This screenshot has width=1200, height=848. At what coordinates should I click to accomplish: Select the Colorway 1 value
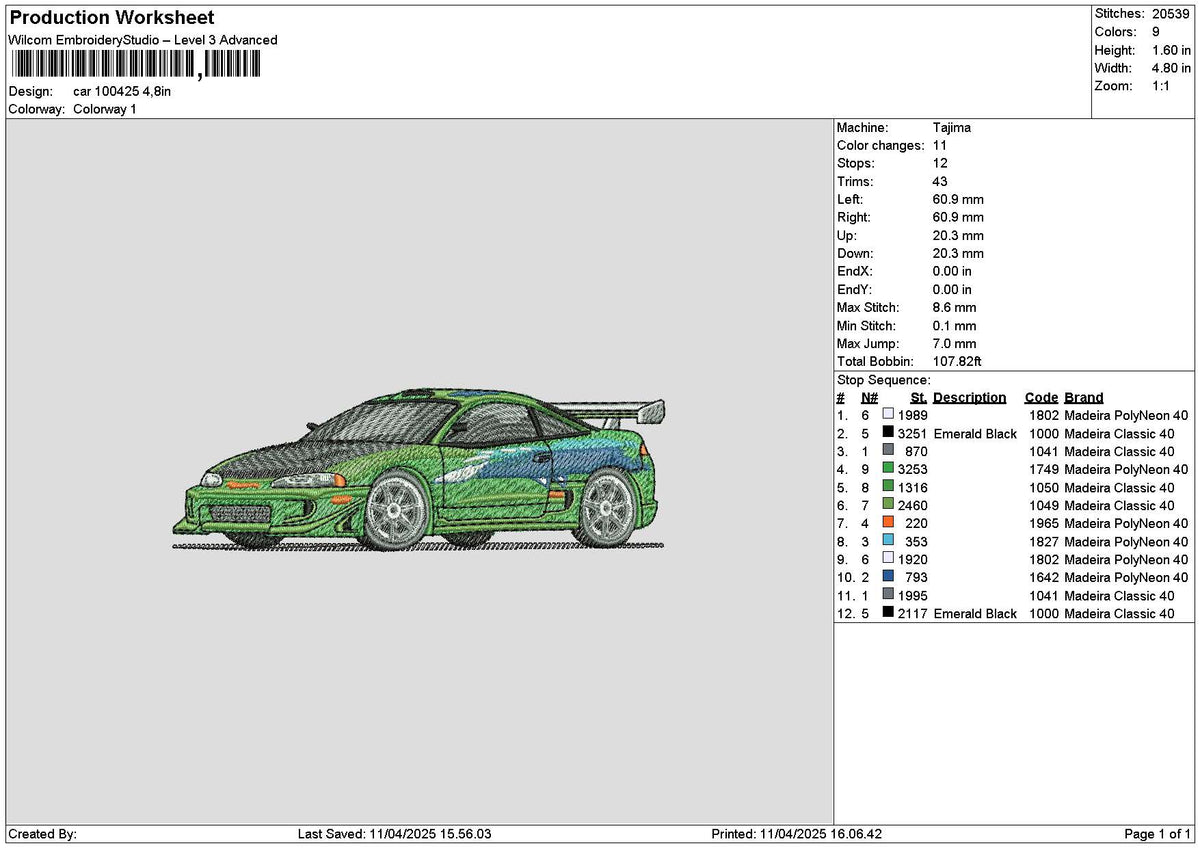click(105, 109)
